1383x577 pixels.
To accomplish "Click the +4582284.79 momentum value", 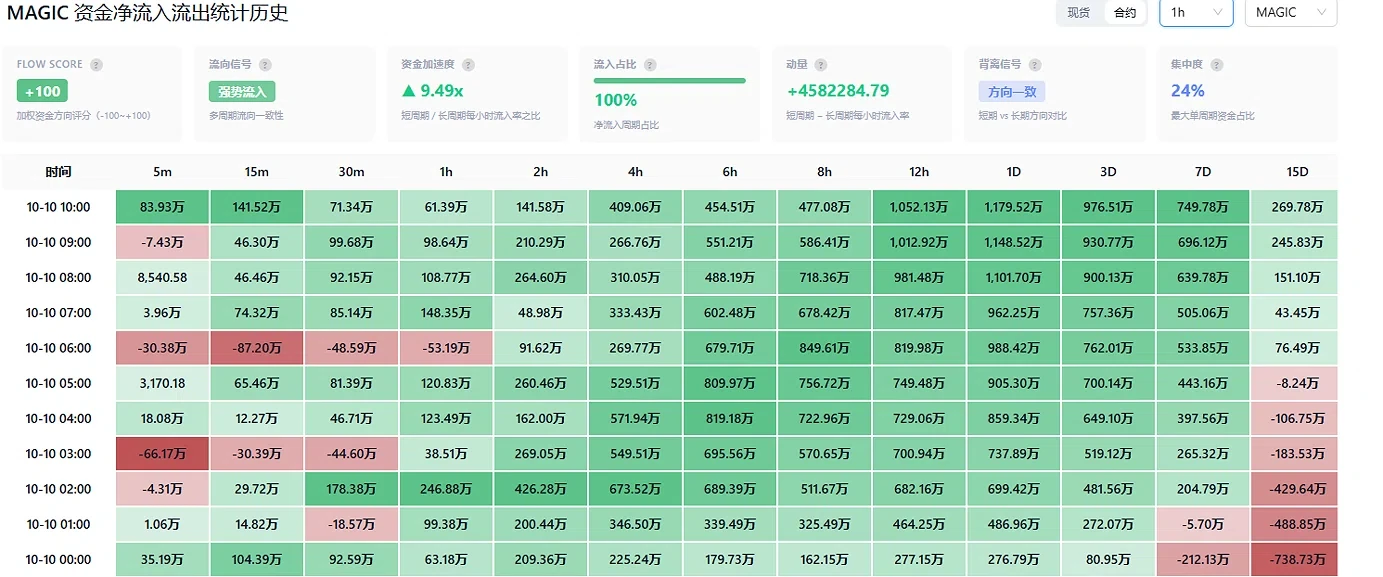I will point(838,91).
